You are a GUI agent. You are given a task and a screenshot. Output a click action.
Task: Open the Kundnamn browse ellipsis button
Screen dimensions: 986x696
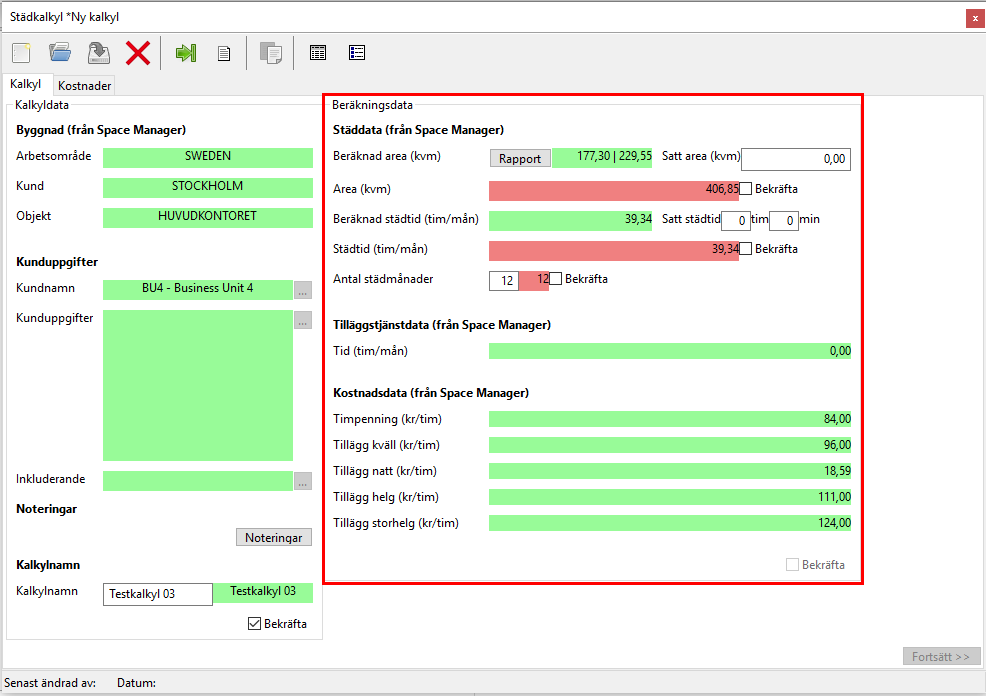[303, 290]
